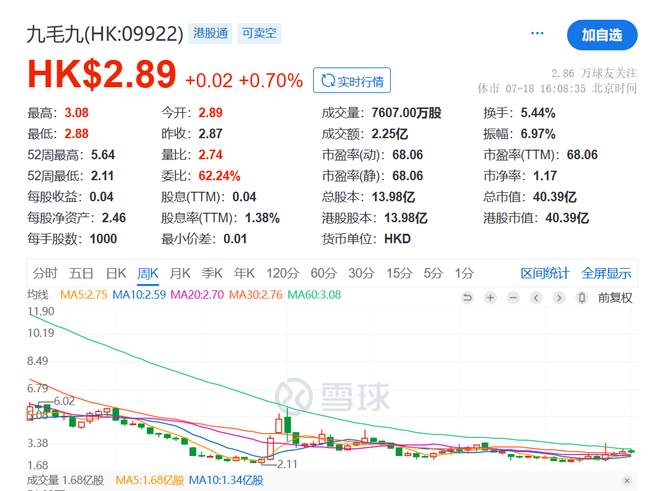This screenshot has height=491, width=660.
Task: Switch to the 季K chart tab
Action: [212, 273]
